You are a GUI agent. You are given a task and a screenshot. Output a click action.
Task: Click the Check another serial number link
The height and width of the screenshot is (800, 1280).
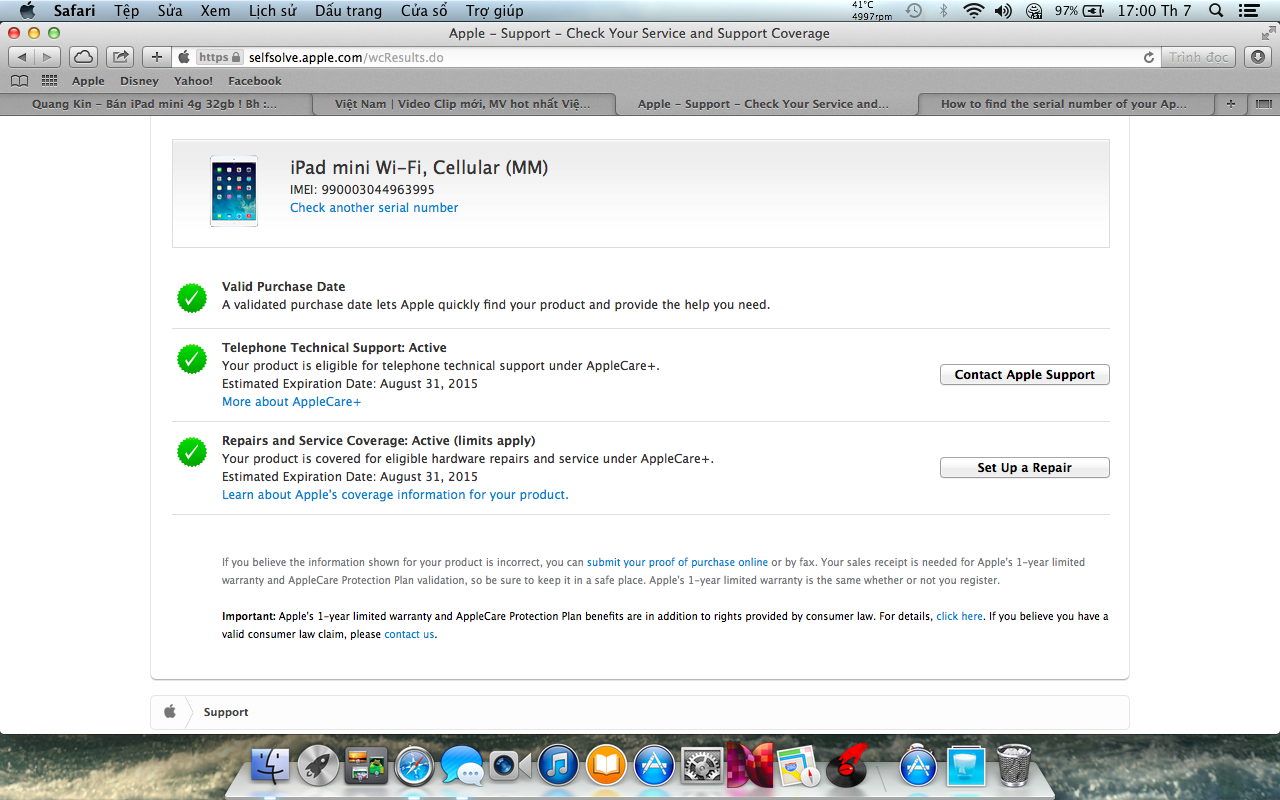tap(374, 208)
